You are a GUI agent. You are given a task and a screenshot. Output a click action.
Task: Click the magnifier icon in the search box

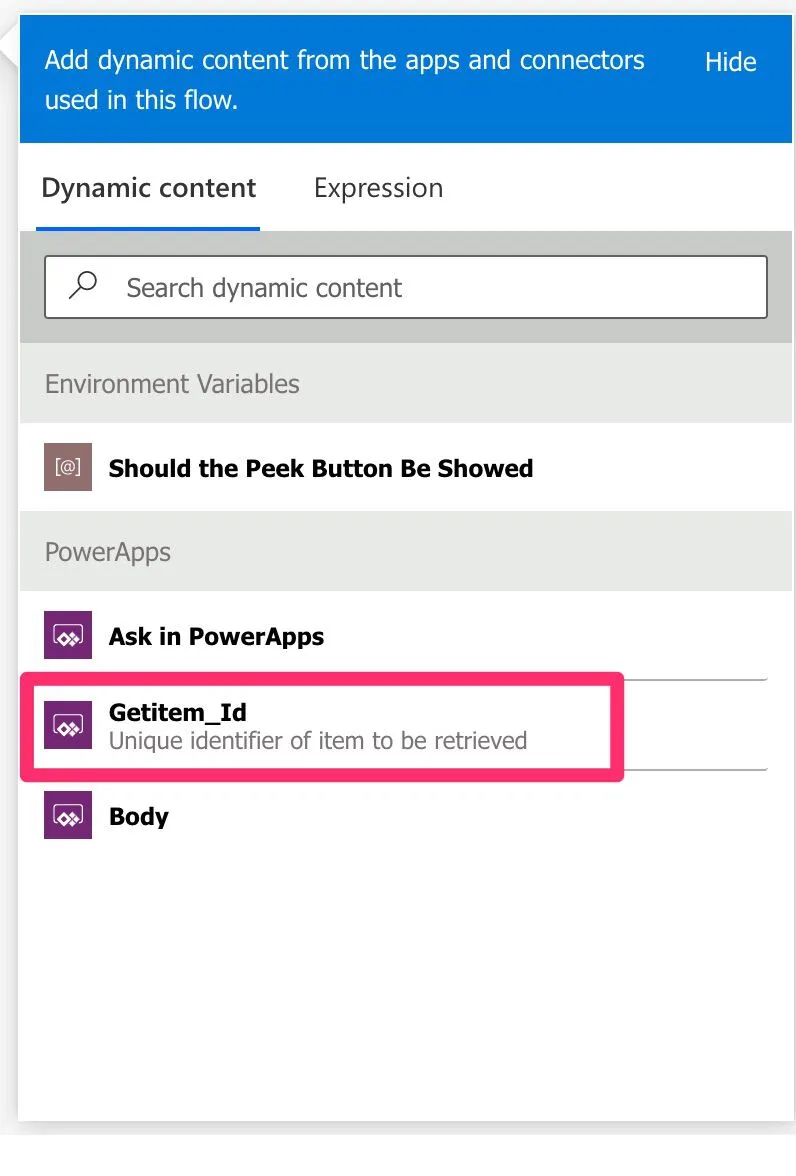point(83,286)
